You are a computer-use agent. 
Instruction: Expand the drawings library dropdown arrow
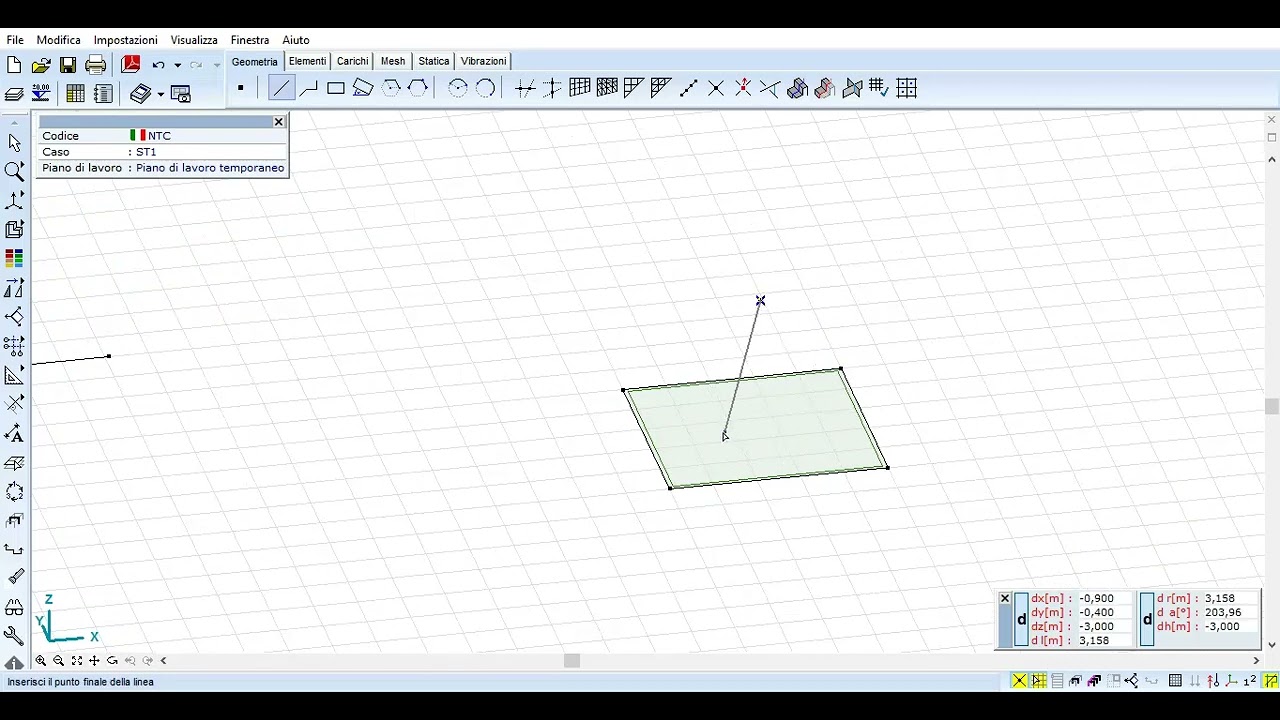pyautogui.click(x=160, y=95)
